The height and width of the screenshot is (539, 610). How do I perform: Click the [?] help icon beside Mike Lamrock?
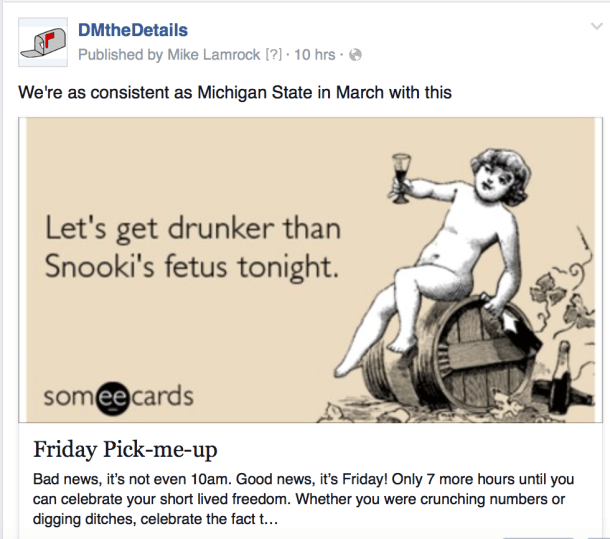click(275, 54)
